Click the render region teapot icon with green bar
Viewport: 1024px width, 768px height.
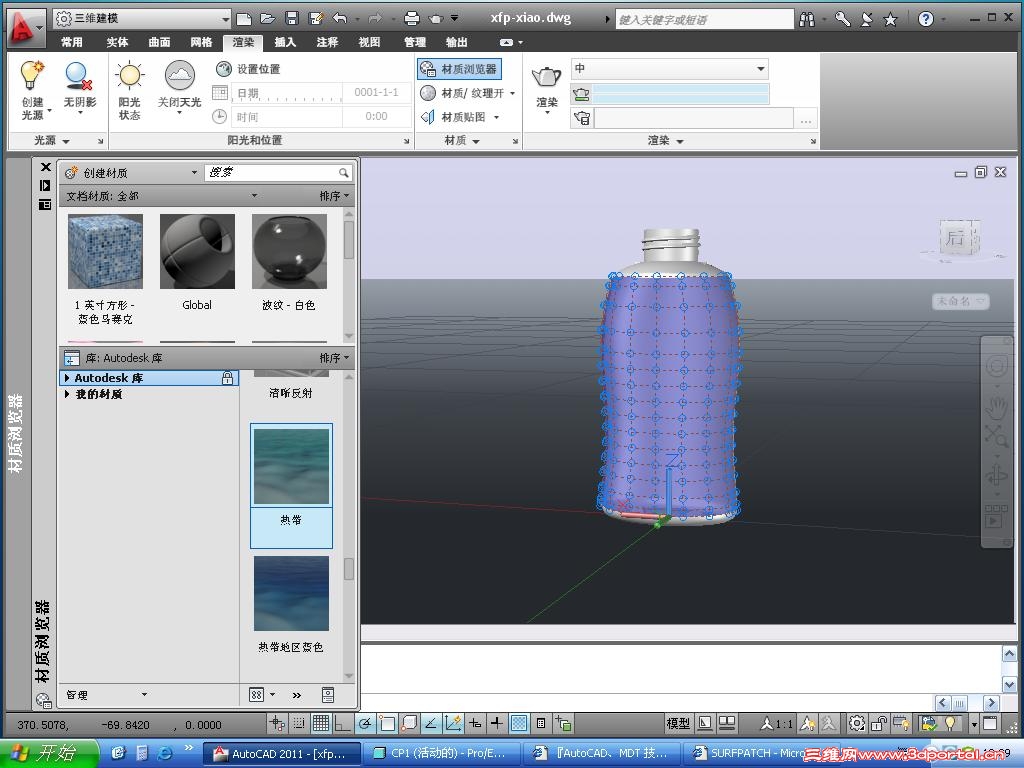coord(581,95)
